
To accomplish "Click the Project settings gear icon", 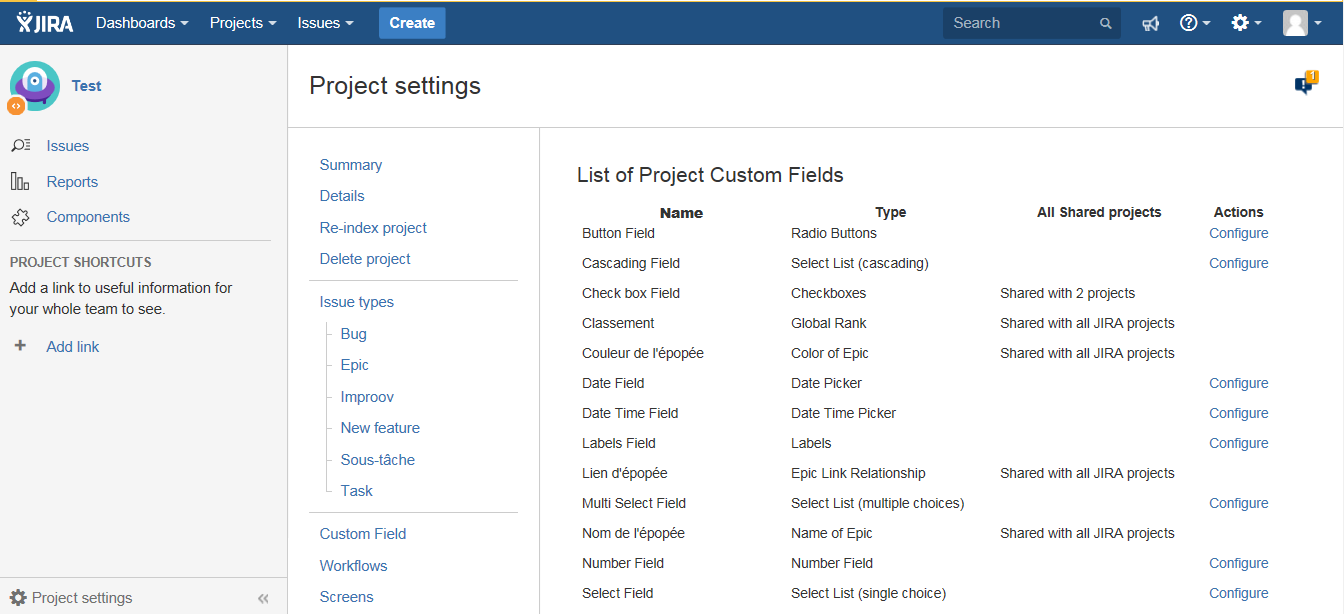I will (x=18, y=597).
